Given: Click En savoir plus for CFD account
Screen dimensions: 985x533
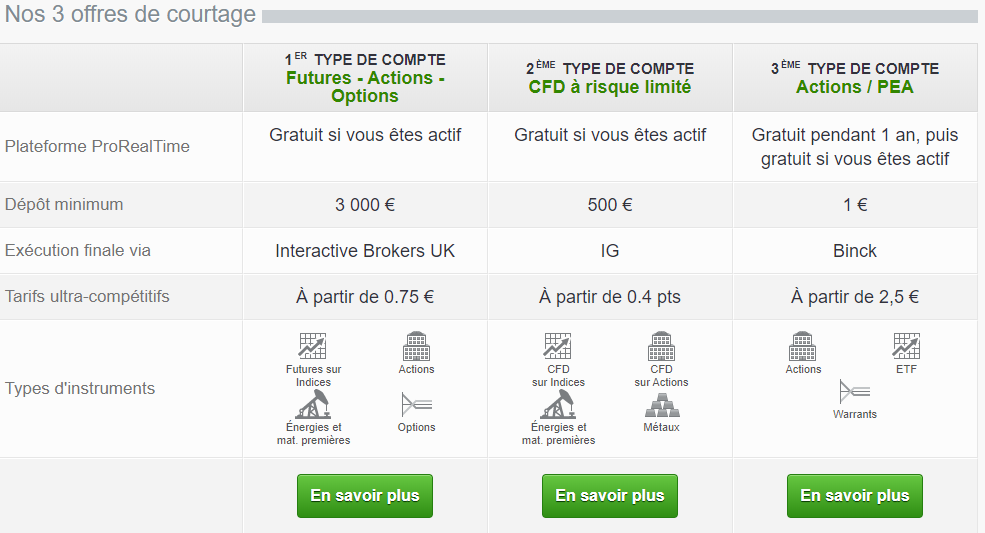Looking at the screenshot, I should pos(610,496).
